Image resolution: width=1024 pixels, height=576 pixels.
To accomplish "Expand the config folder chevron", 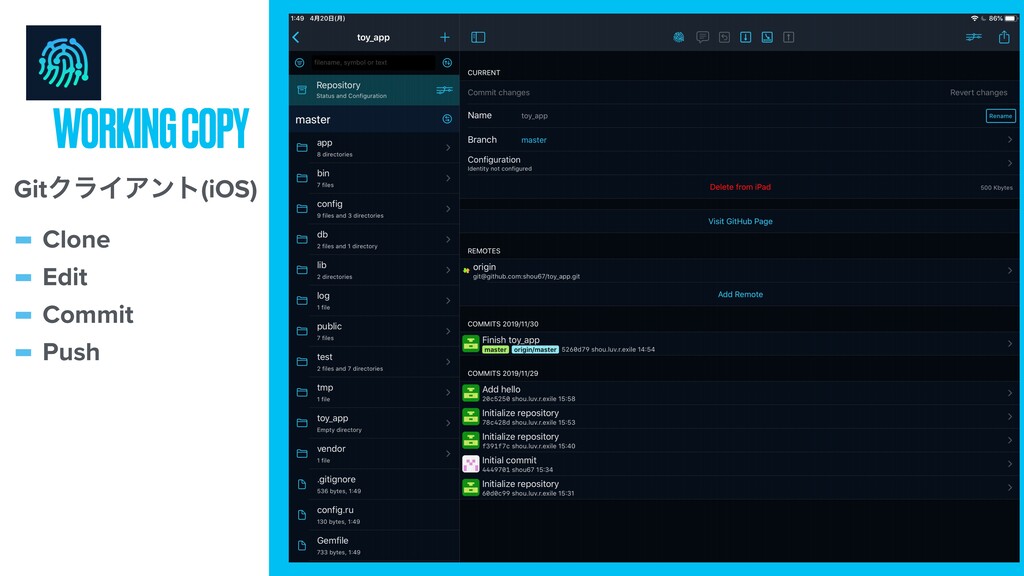I will tap(448, 209).
